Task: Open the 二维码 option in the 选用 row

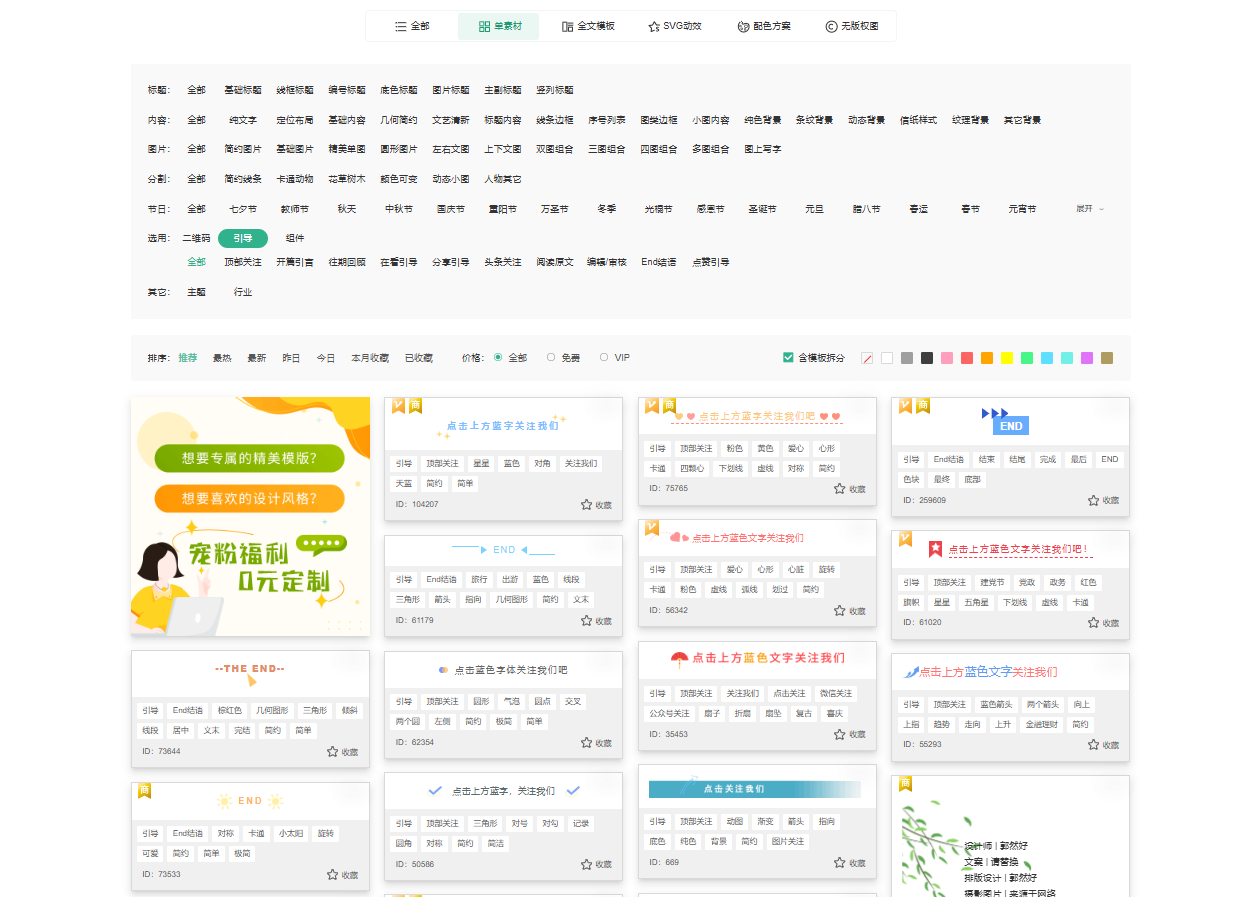Action: click(x=196, y=238)
